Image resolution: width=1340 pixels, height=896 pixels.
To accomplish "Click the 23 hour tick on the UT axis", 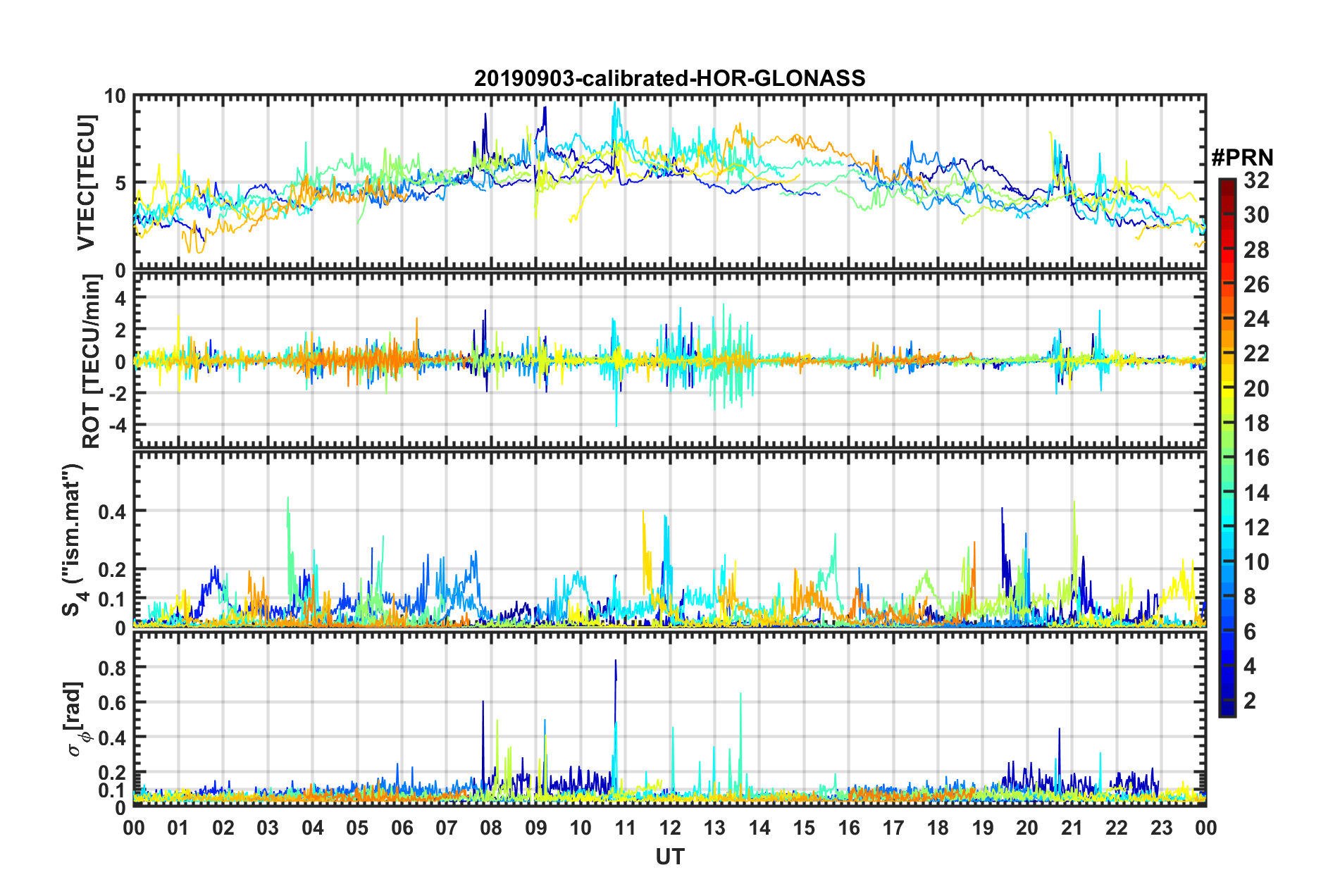I will pos(1162,827).
